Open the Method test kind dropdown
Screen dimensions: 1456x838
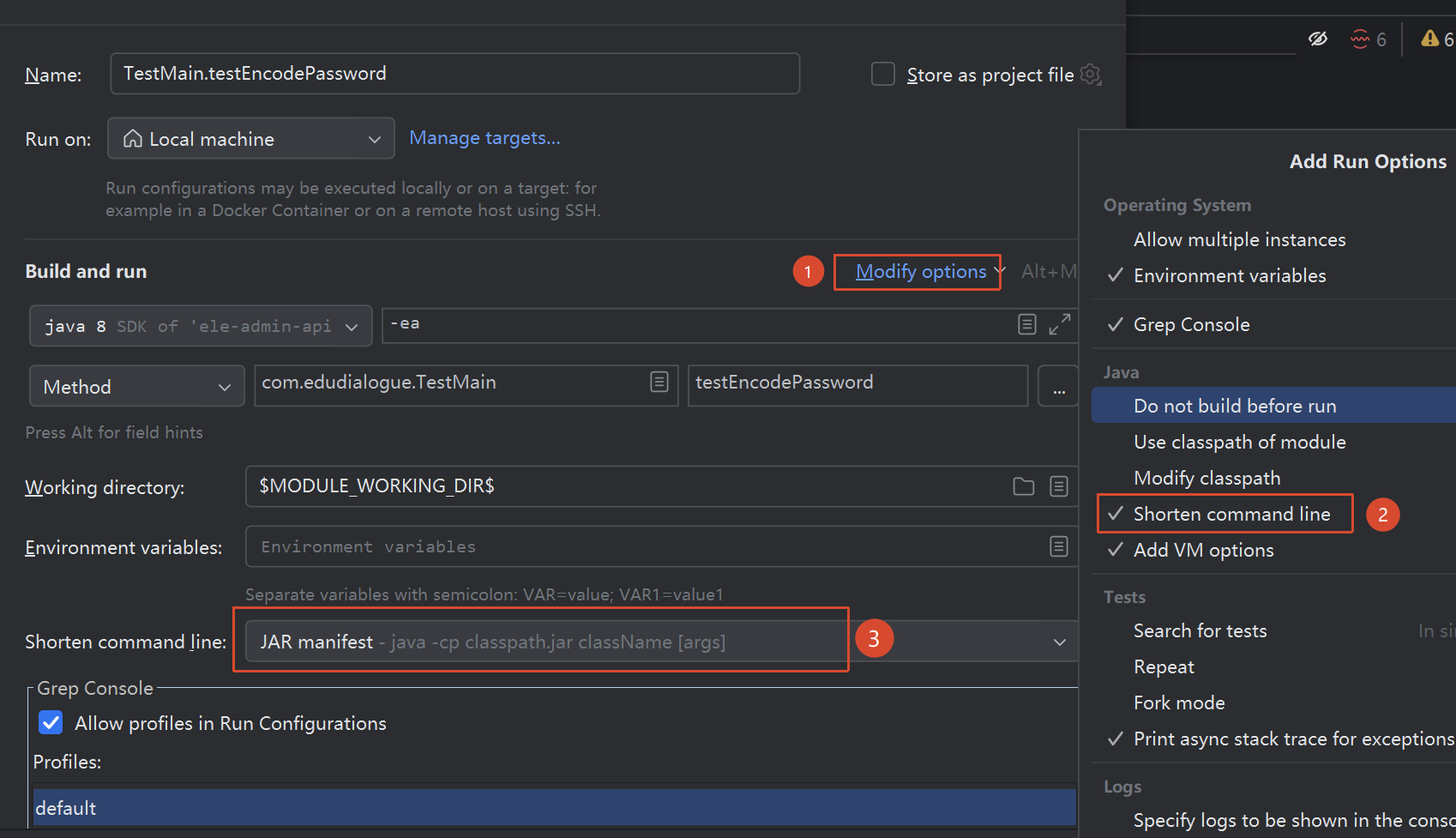click(137, 387)
